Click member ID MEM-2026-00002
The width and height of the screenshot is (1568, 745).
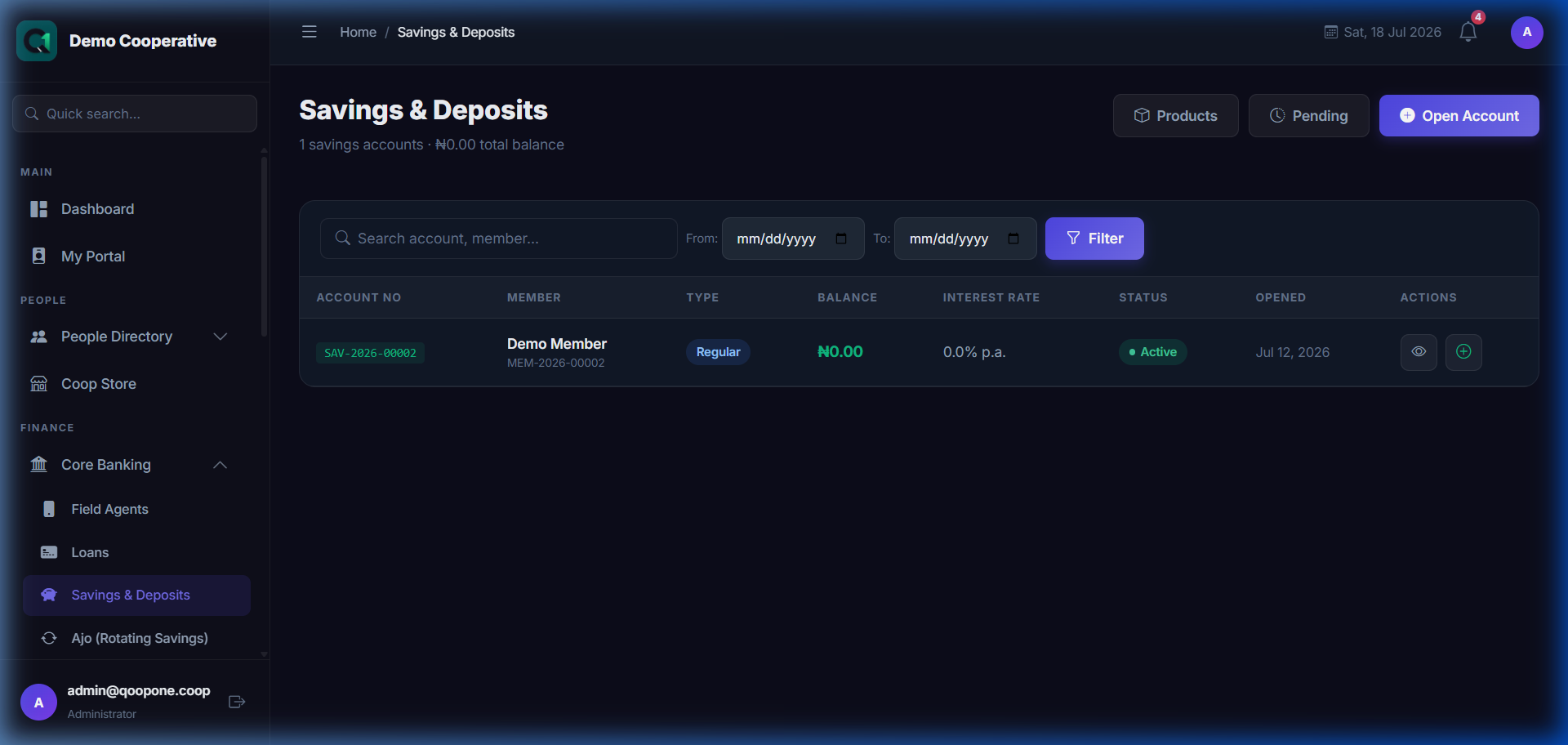click(555, 363)
